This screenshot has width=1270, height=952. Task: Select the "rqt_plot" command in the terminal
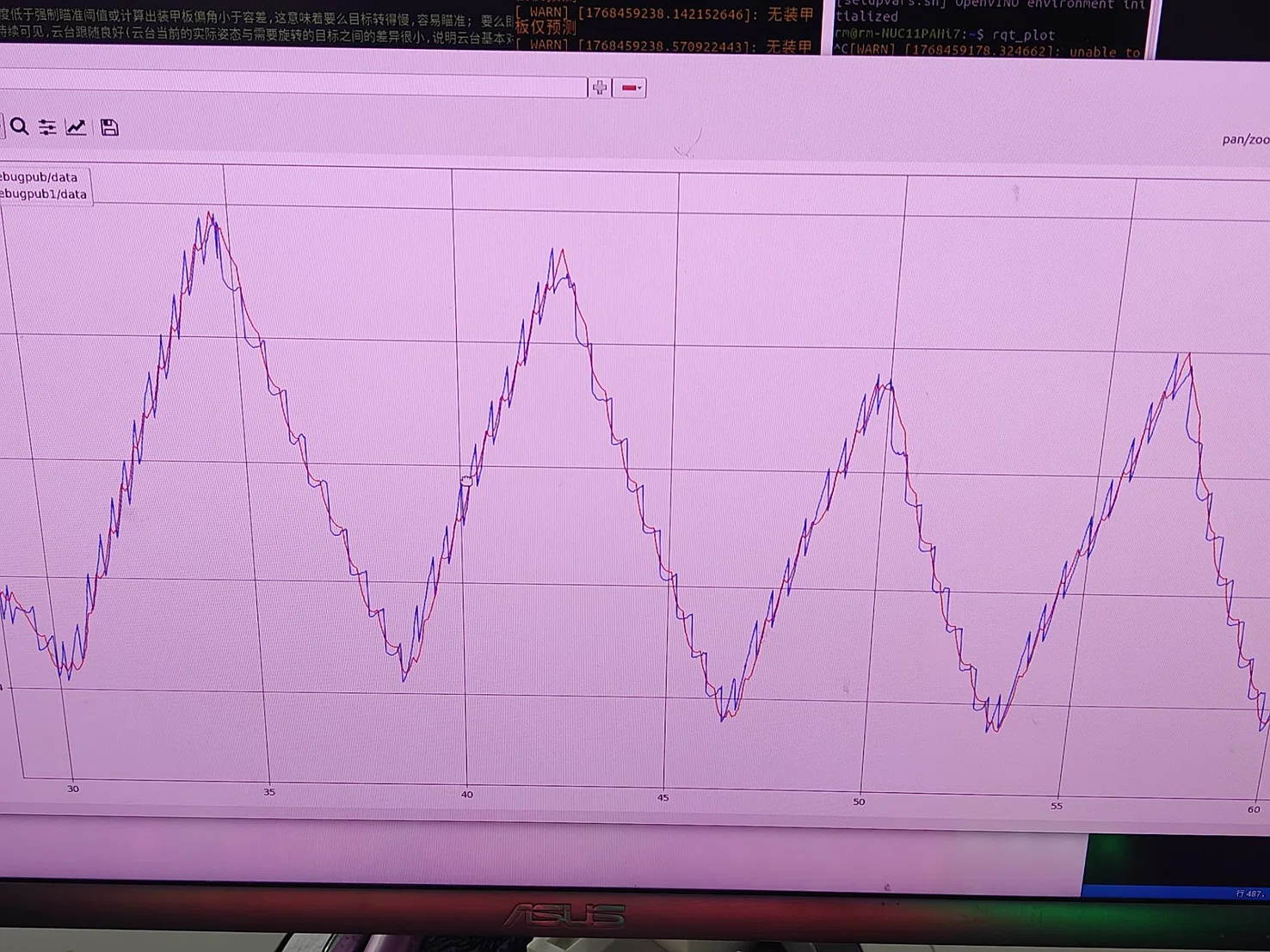(x=1023, y=35)
